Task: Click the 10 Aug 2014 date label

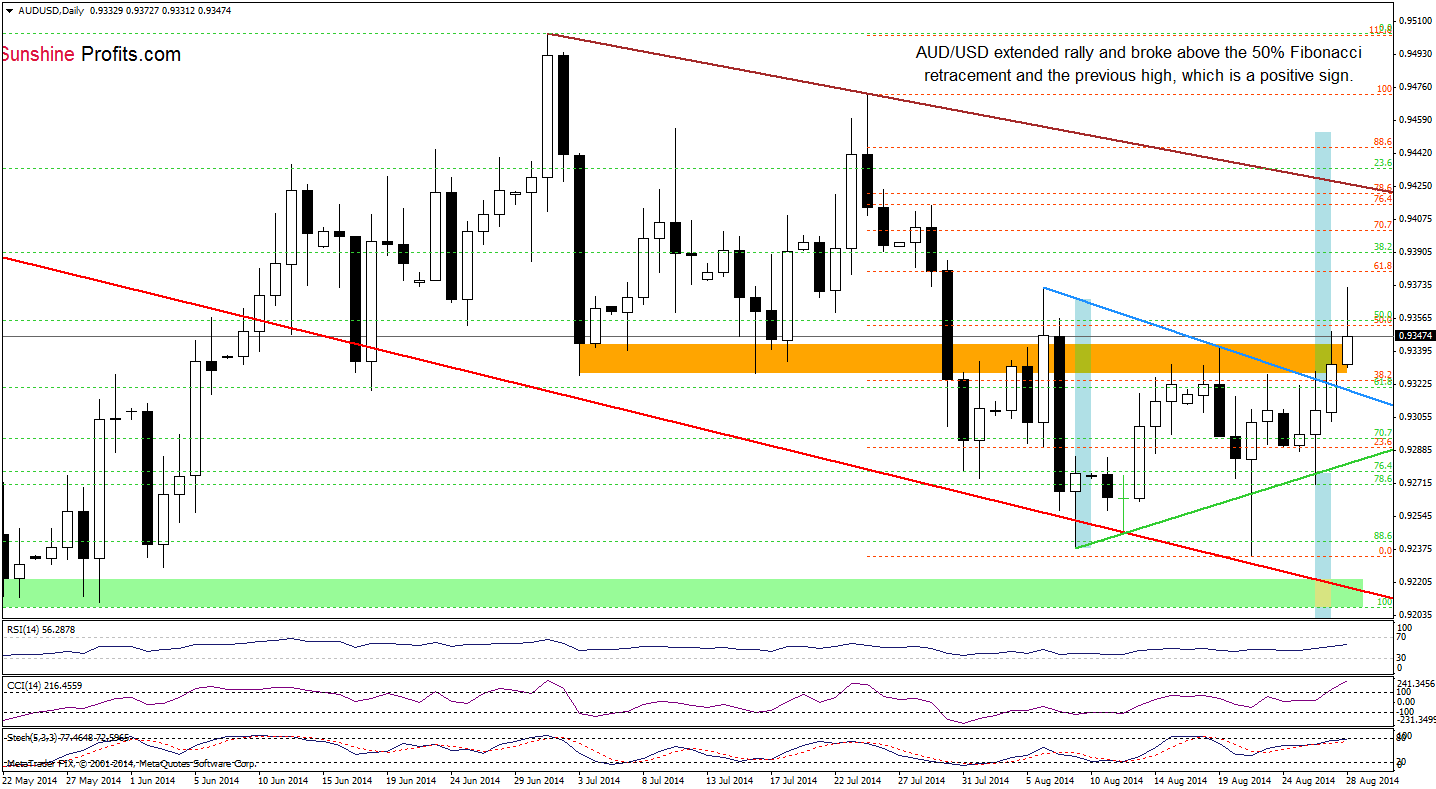Action: pos(1117,781)
